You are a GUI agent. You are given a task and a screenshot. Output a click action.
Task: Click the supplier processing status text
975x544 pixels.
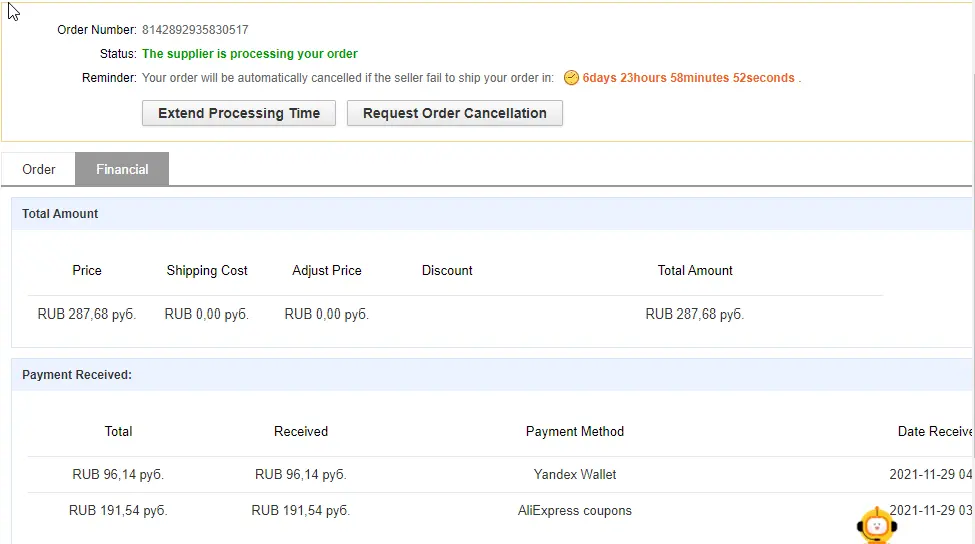point(250,53)
